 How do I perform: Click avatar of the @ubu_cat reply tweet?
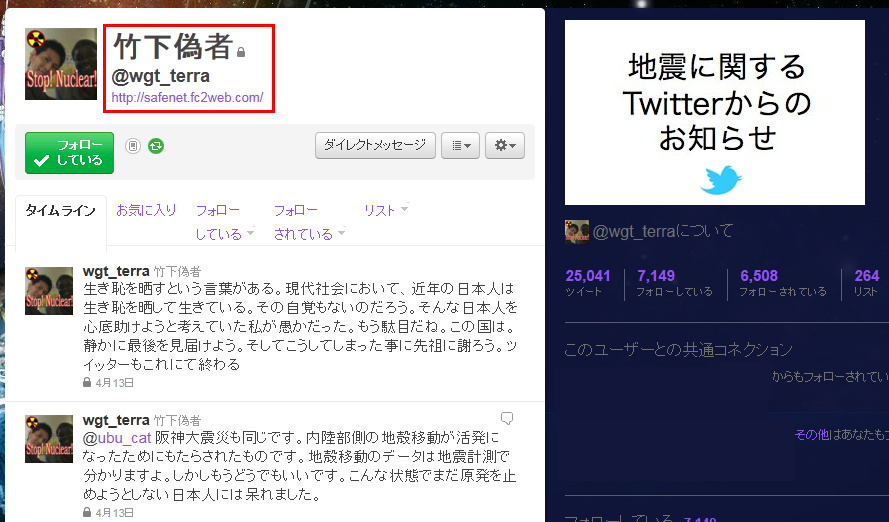[x=49, y=439]
